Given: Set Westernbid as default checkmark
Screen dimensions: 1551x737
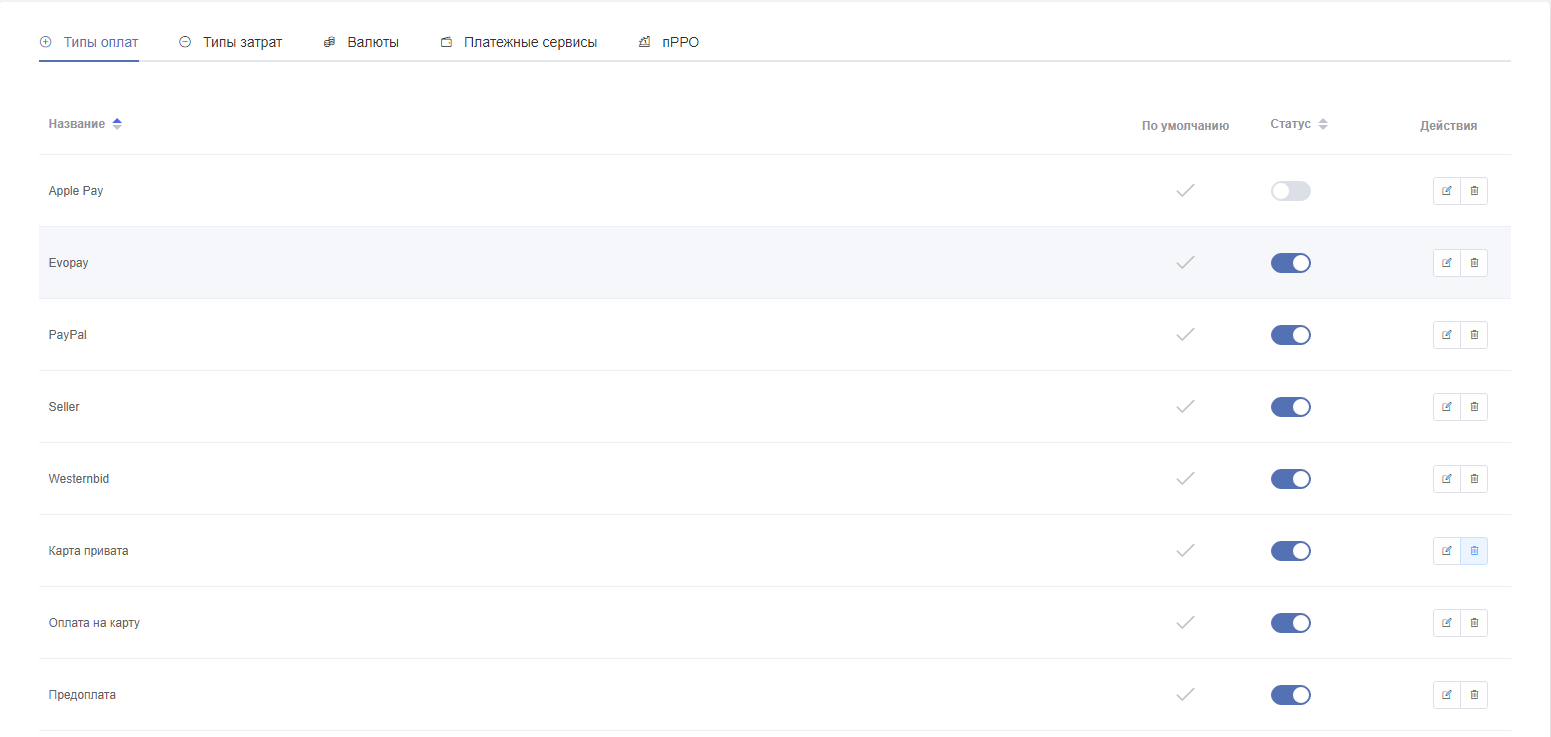Looking at the screenshot, I should [1186, 478].
